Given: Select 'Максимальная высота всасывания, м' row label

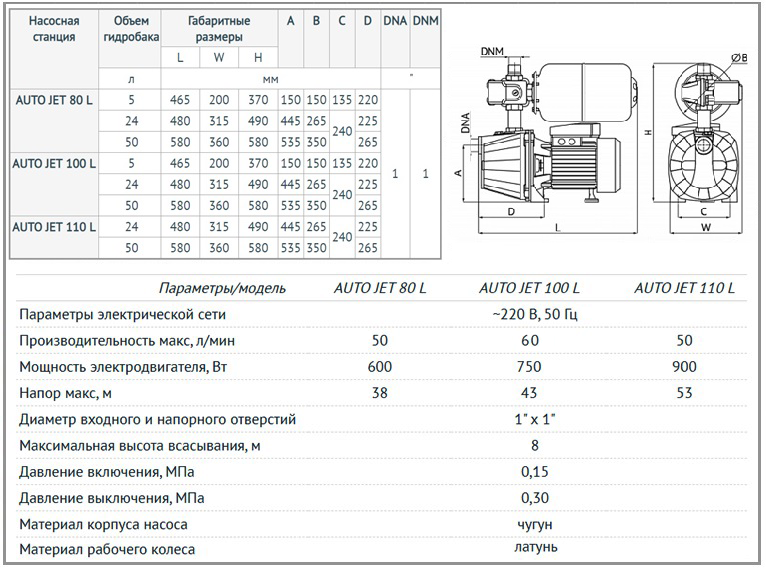Looking at the screenshot, I should pyautogui.click(x=140, y=446).
